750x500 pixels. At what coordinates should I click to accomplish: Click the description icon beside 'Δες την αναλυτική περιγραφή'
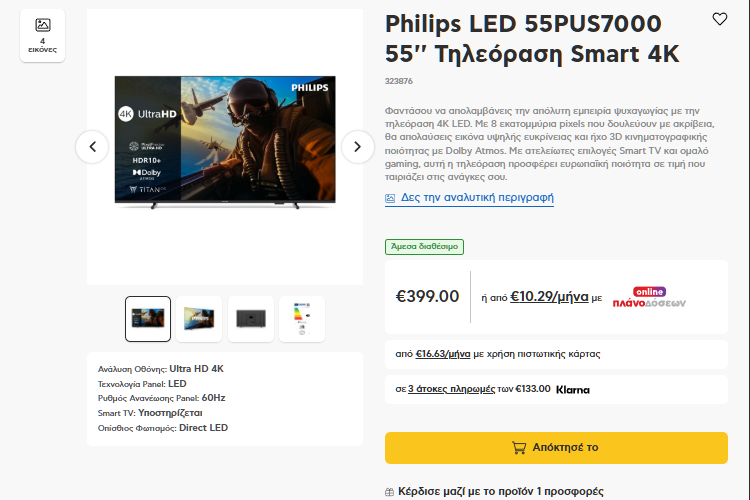pos(390,198)
